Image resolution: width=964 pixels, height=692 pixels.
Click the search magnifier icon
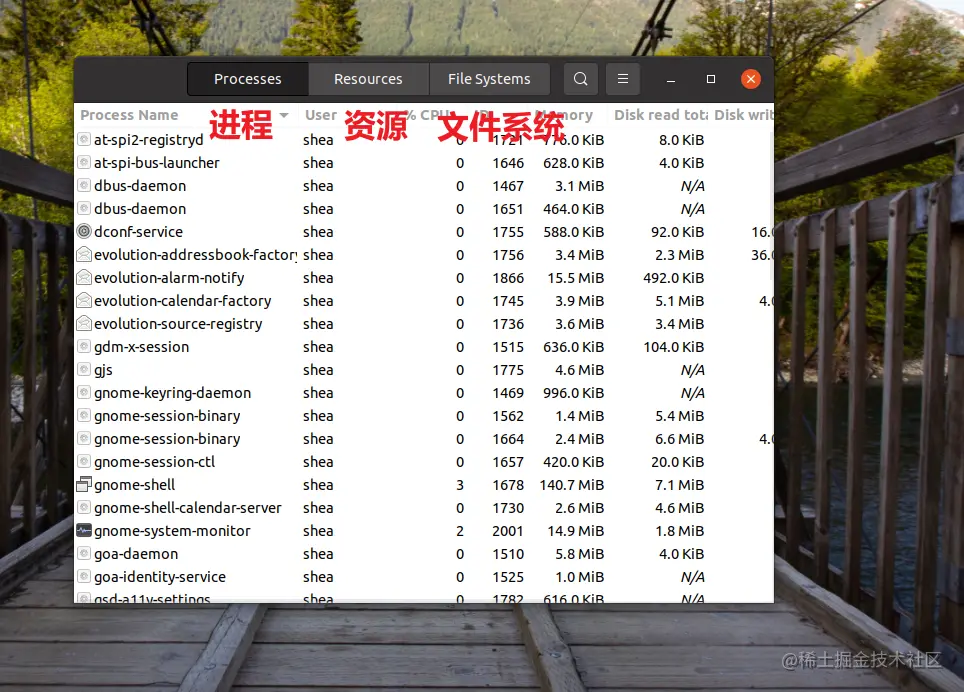tap(580, 79)
